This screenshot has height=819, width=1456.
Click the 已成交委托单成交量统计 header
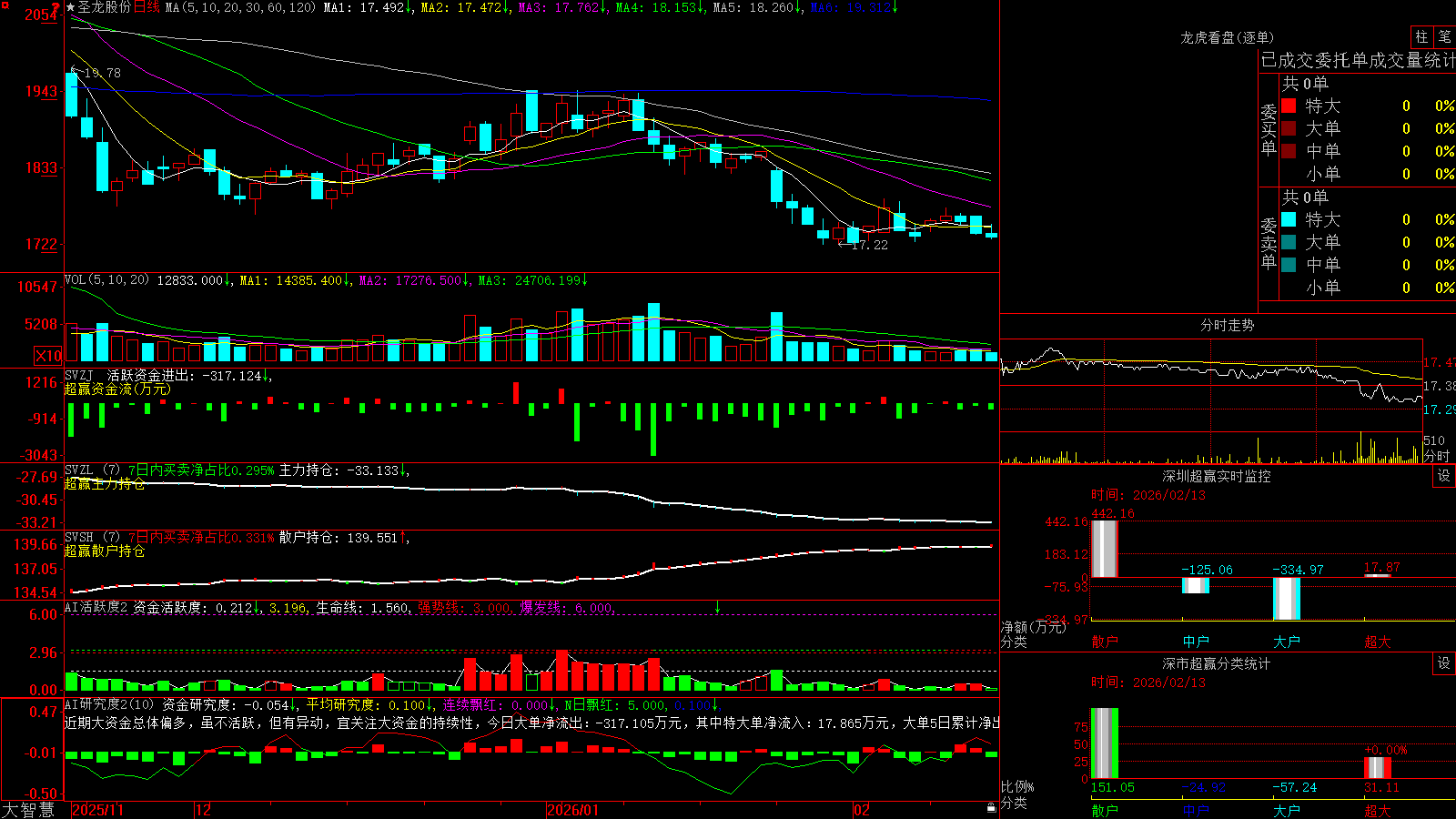1358,61
